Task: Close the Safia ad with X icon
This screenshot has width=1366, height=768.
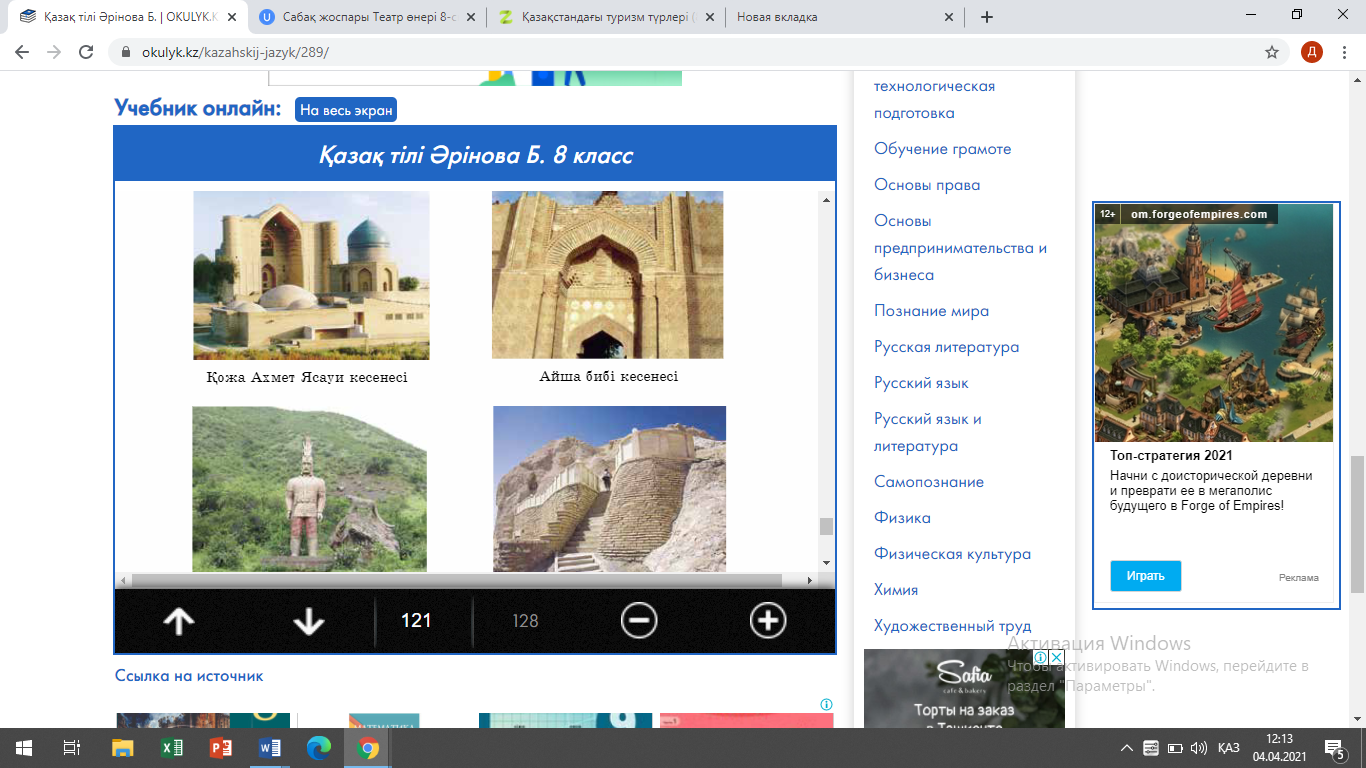Action: point(1057,657)
